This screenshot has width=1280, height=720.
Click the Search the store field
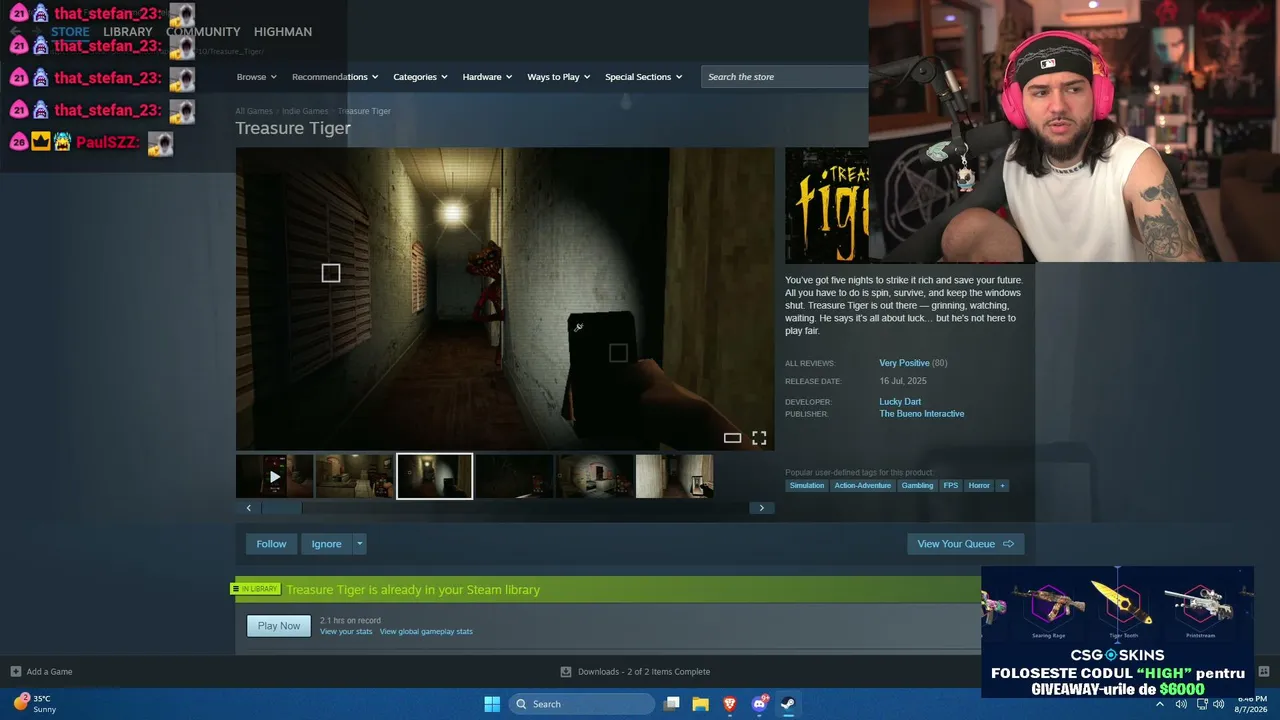point(785,77)
